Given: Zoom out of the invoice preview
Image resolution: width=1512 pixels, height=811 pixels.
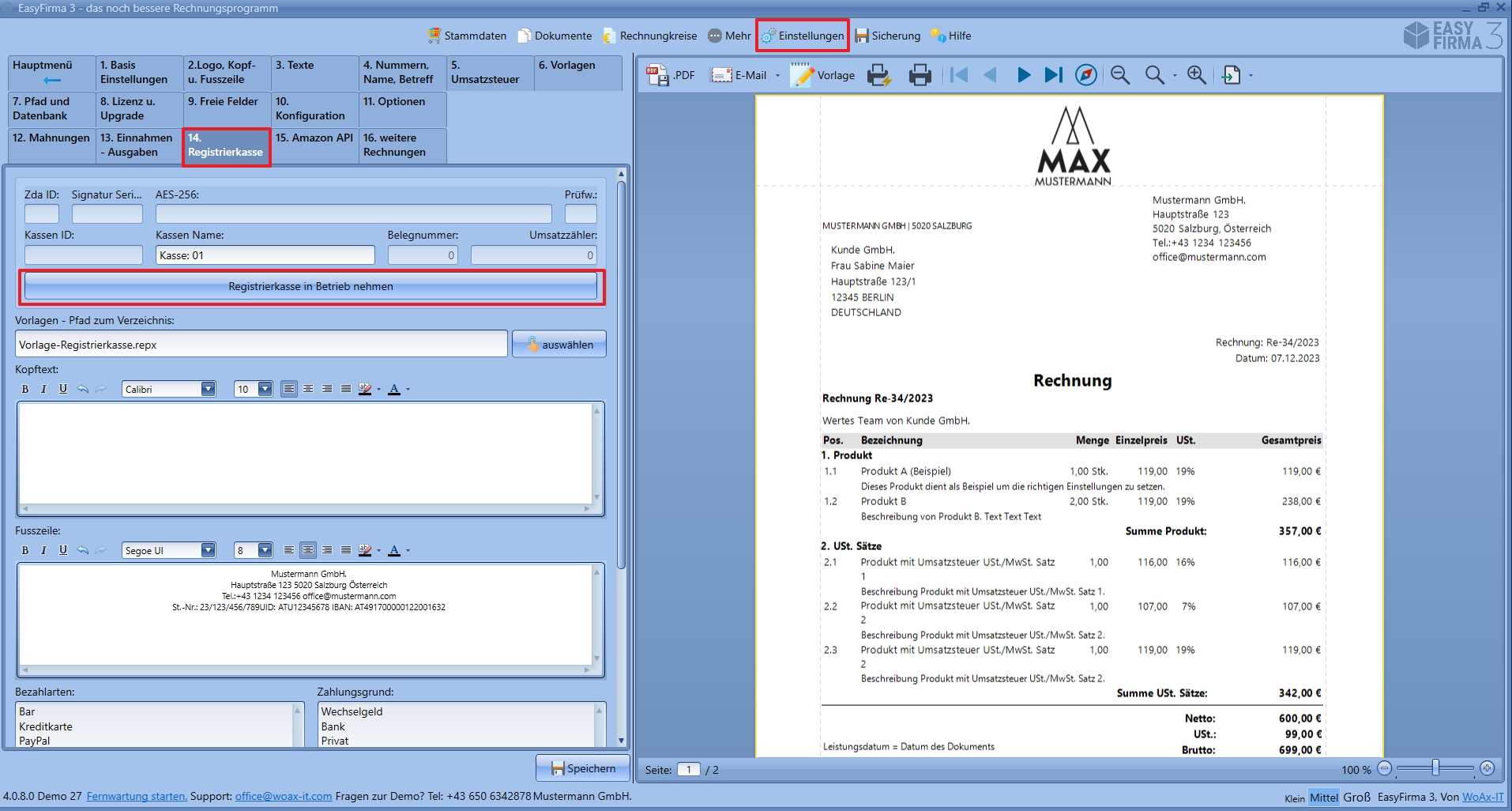Looking at the screenshot, I should point(1119,75).
